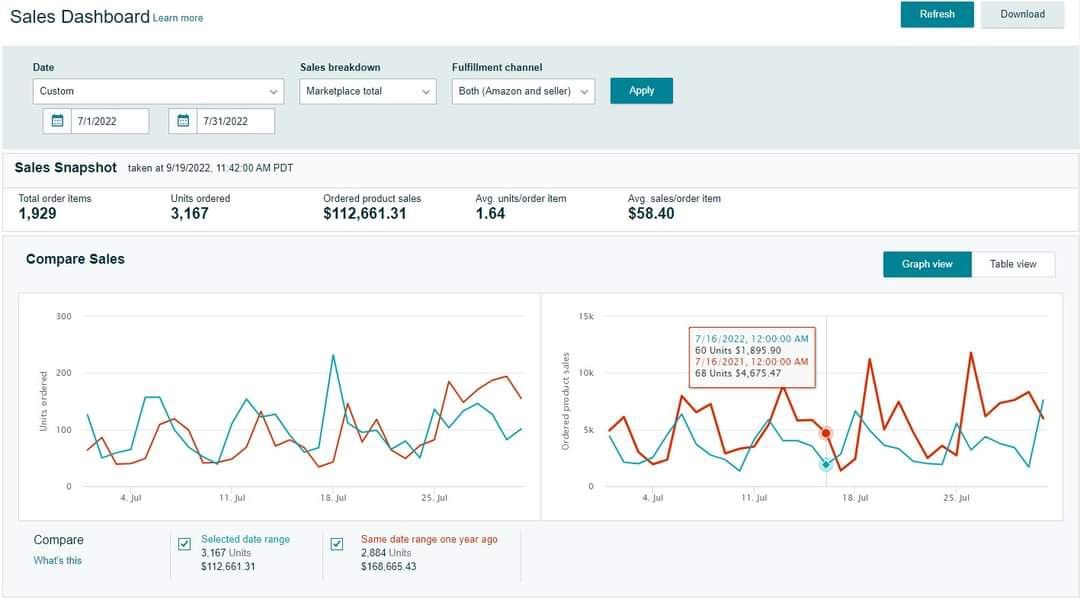Click the teal diamond marker on sales chart
This screenshot has height=599, width=1080.
(826, 465)
